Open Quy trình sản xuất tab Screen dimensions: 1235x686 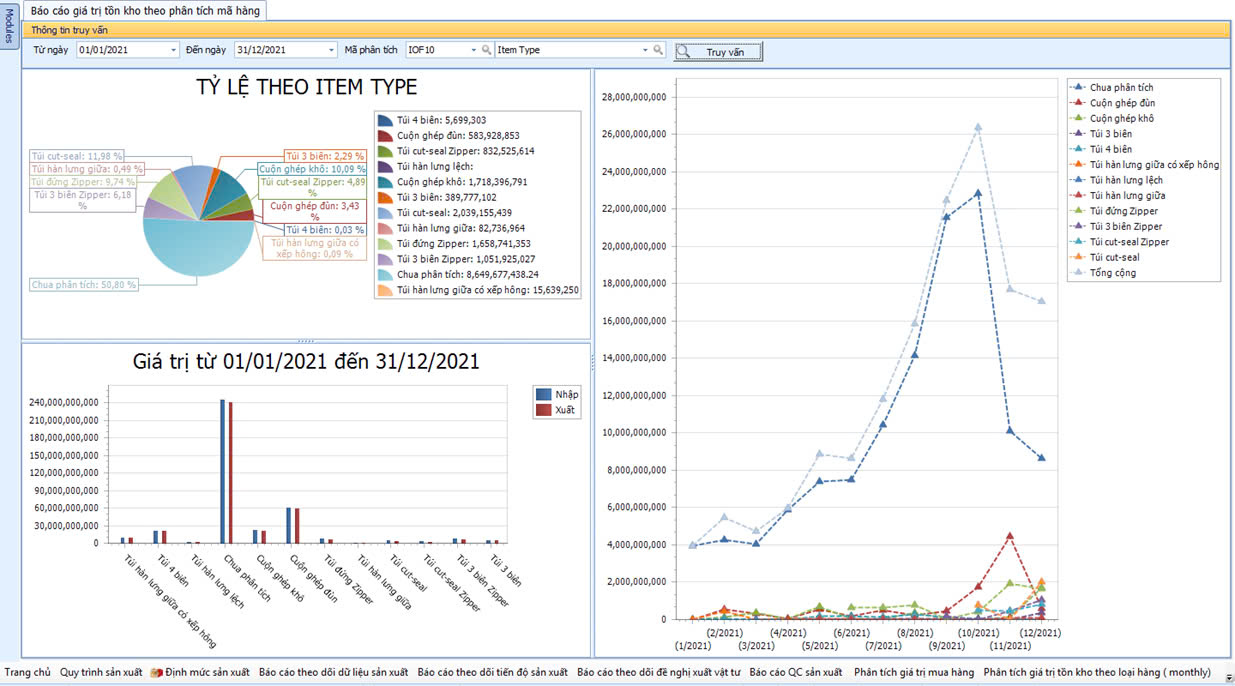point(101,673)
